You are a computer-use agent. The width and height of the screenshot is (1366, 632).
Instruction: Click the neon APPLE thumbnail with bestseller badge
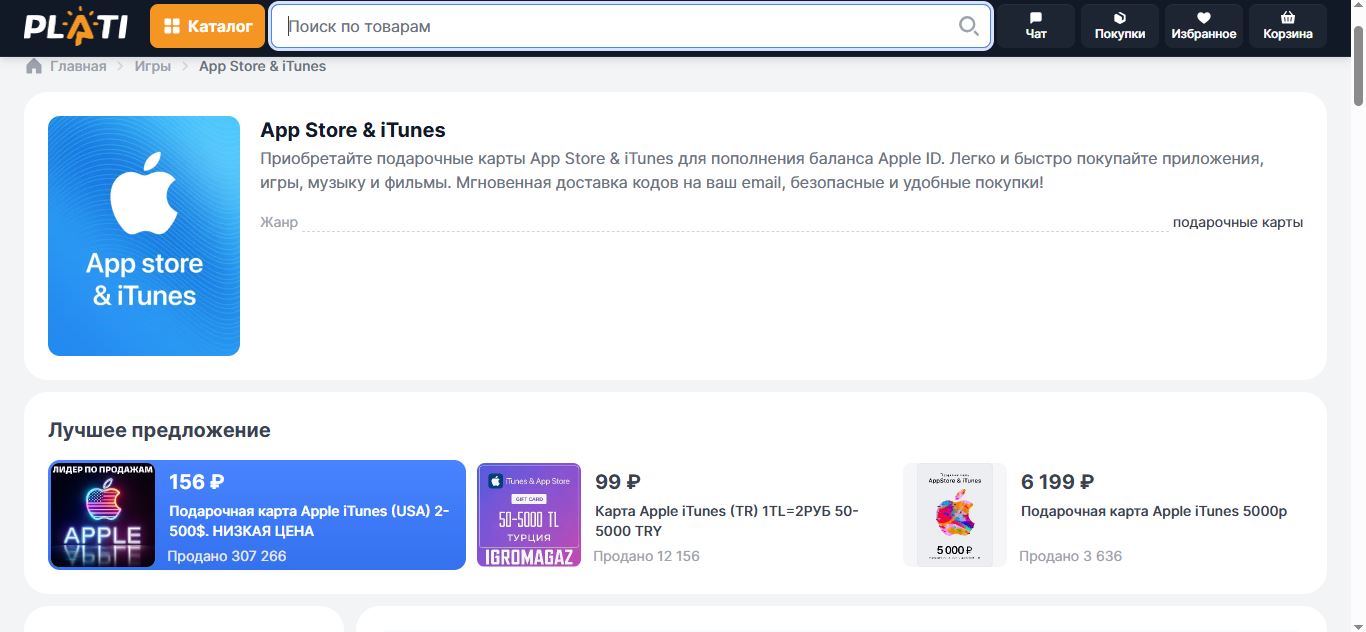click(x=103, y=515)
